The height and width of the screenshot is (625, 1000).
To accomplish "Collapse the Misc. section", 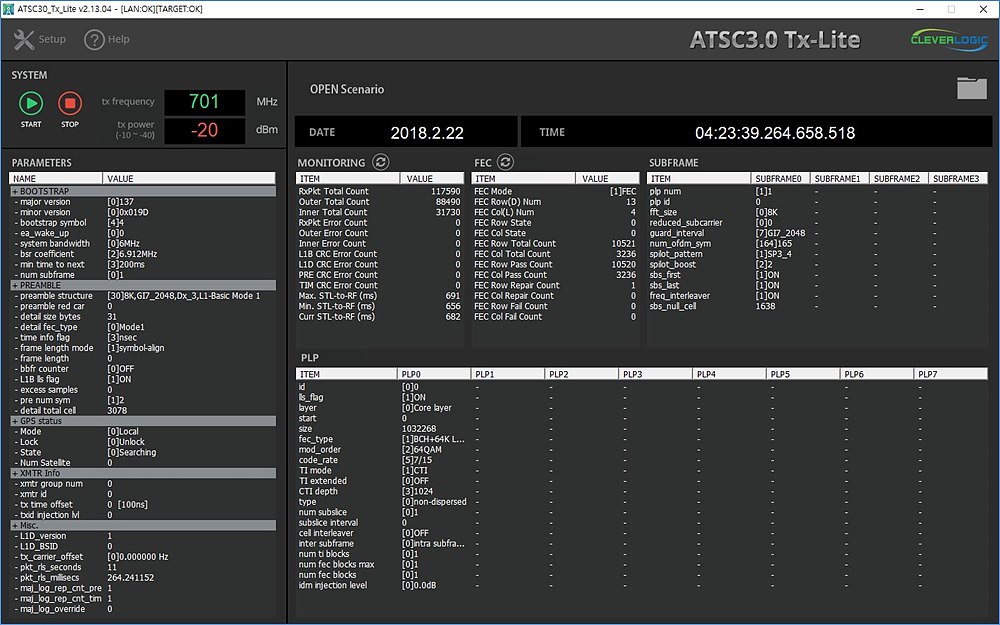I will point(142,526).
